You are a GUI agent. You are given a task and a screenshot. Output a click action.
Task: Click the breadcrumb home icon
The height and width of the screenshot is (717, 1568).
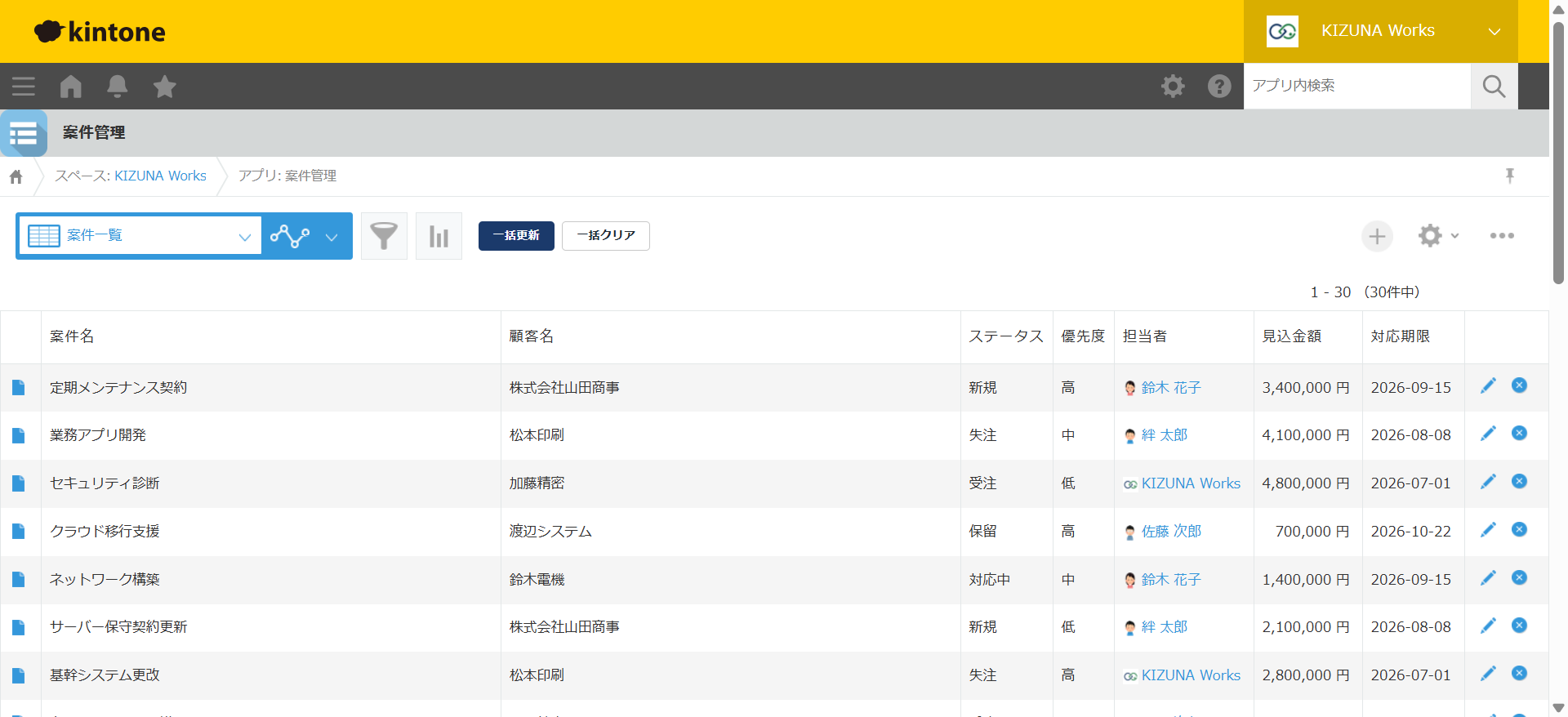(16, 176)
